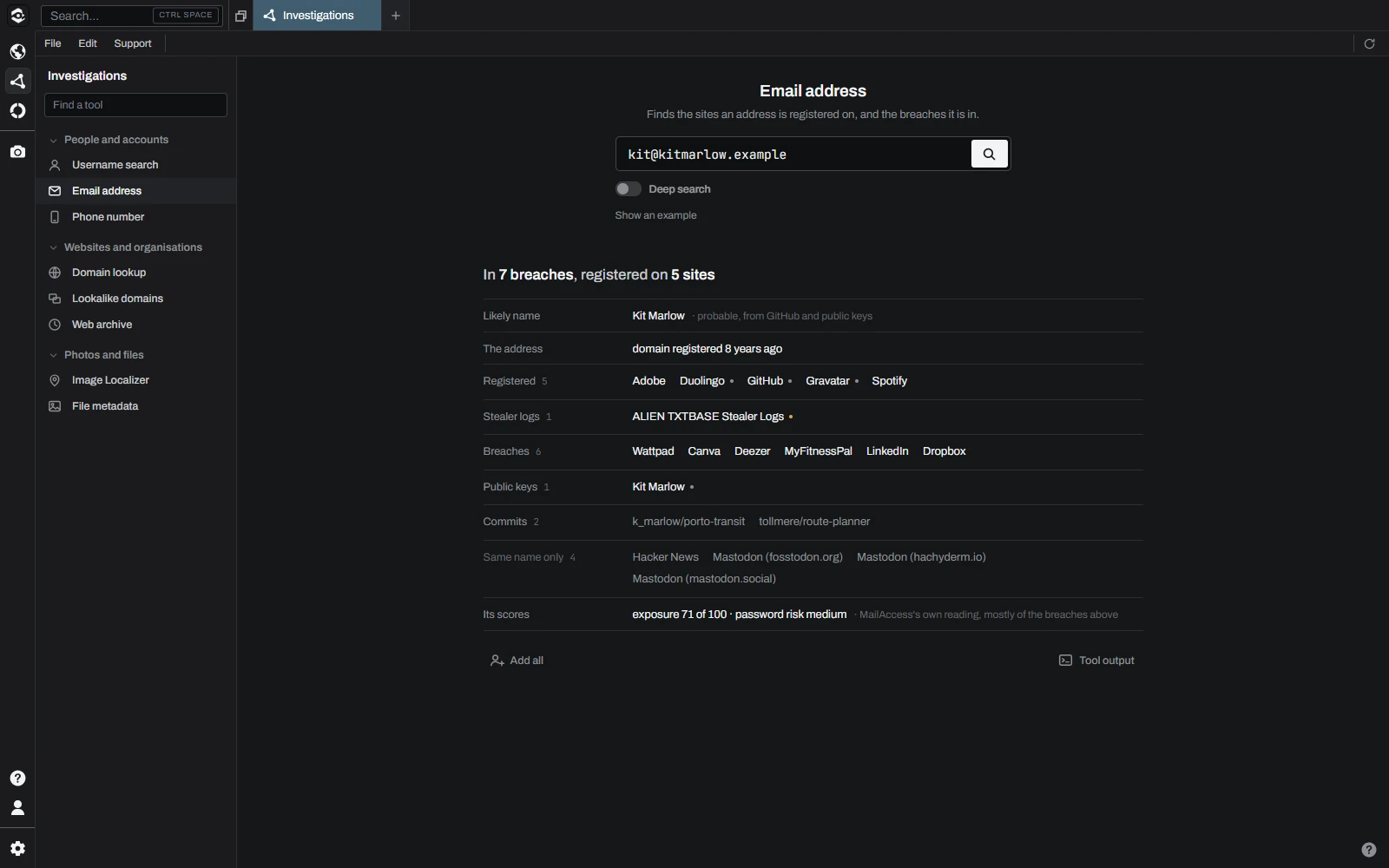Add a new tab with plus icon

point(395,16)
